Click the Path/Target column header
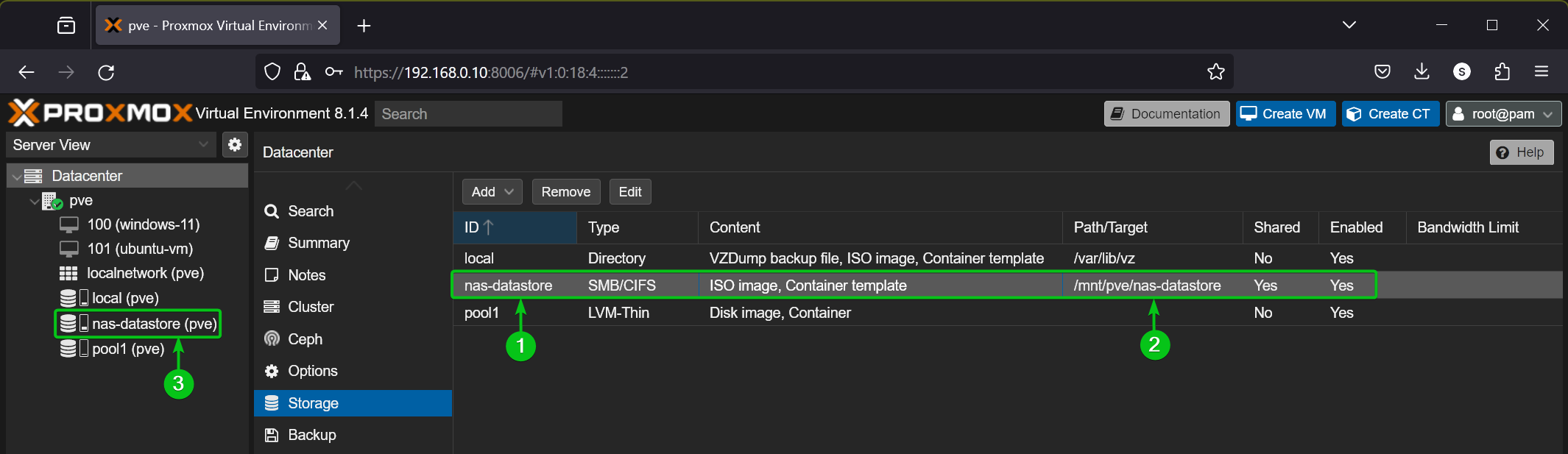This screenshot has width=1568, height=454. [1153, 227]
